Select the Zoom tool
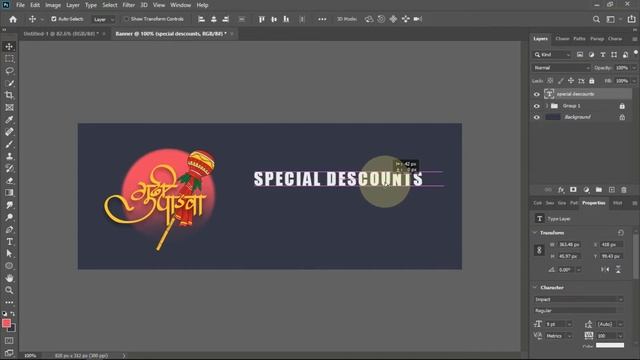The width and height of the screenshot is (640, 360). click(x=9, y=290)
